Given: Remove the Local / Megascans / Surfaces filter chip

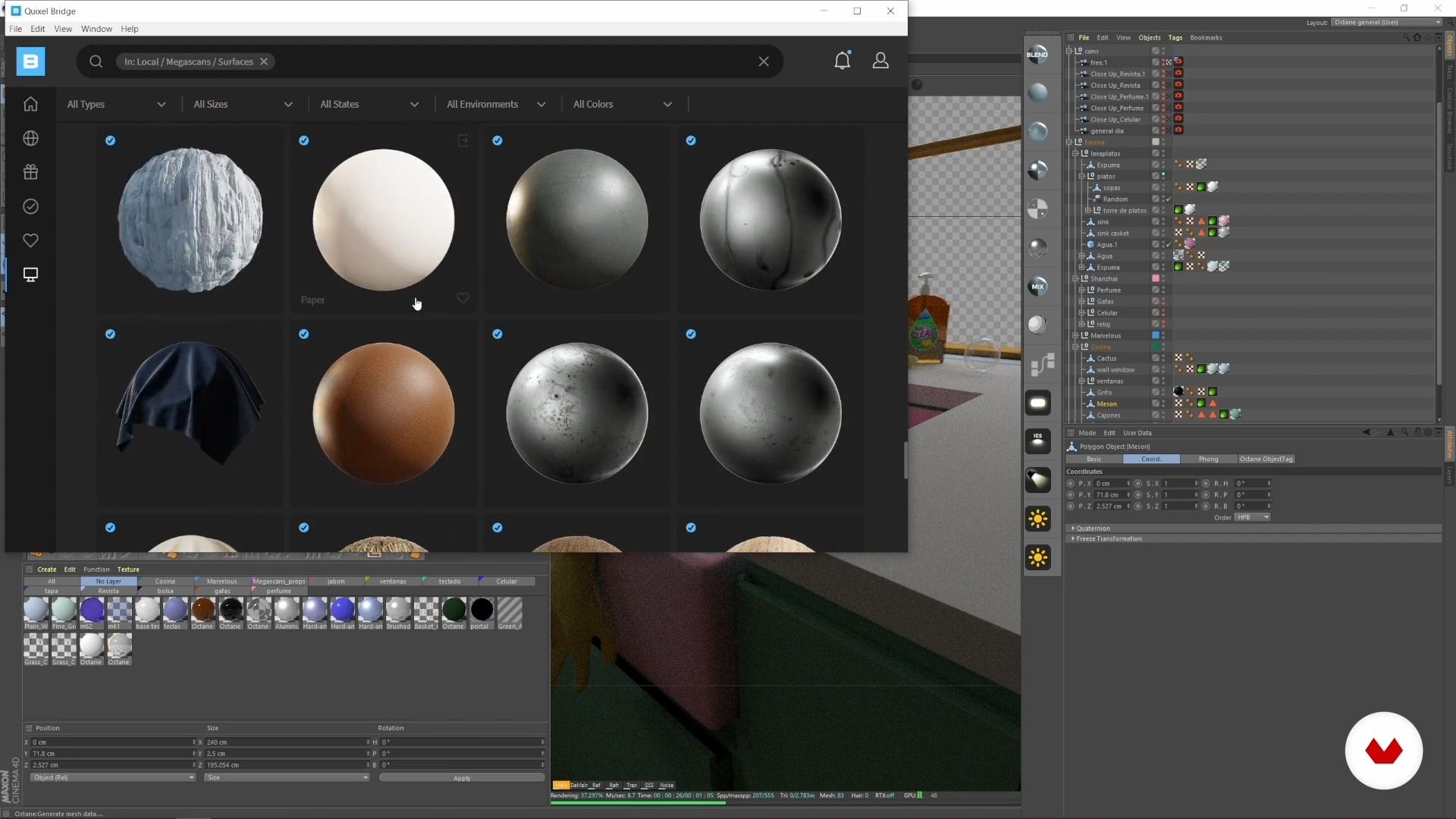Looking at the screenshot, I should coord(264,61).
